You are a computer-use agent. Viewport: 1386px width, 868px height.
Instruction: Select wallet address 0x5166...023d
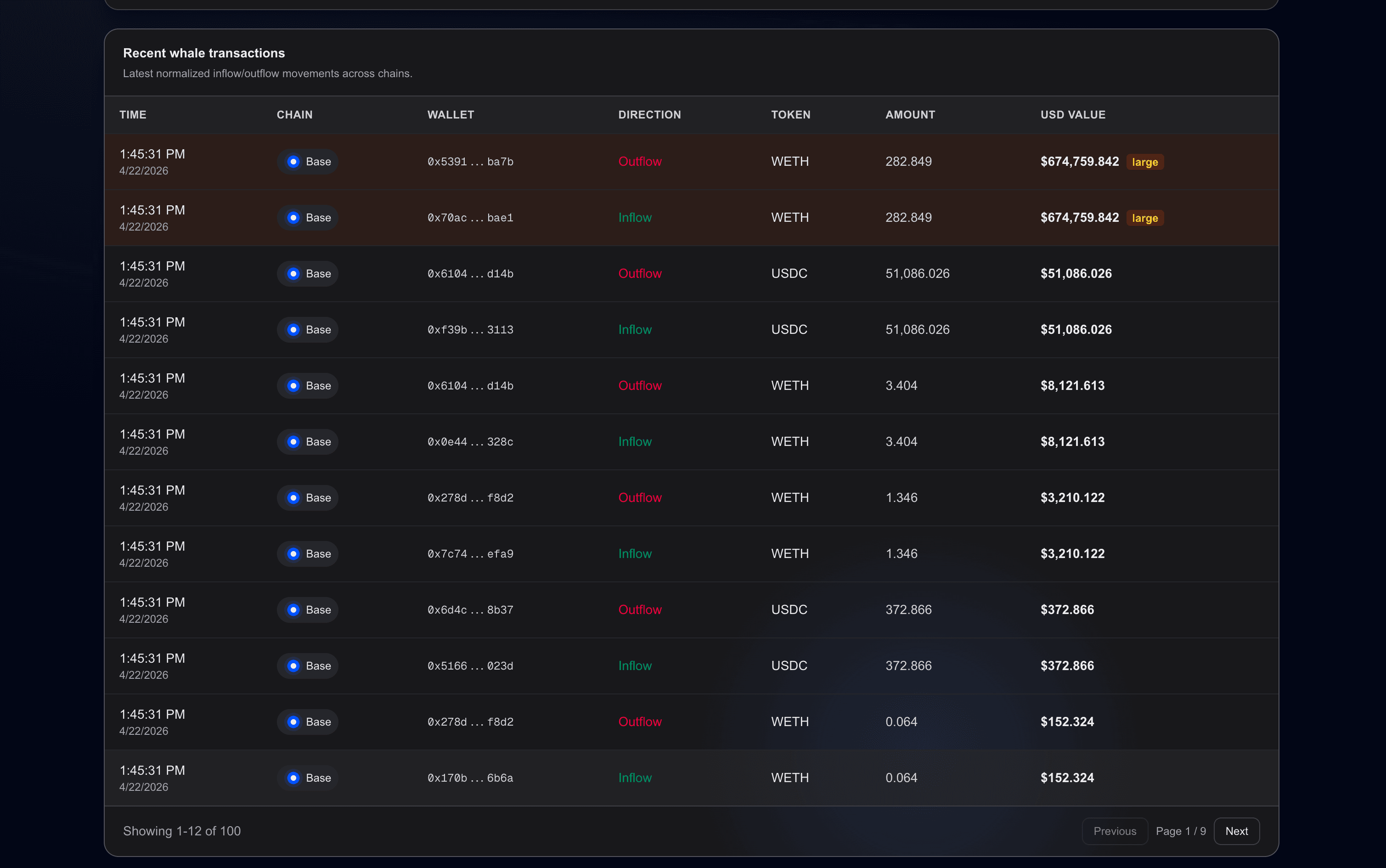click(470, 665)
